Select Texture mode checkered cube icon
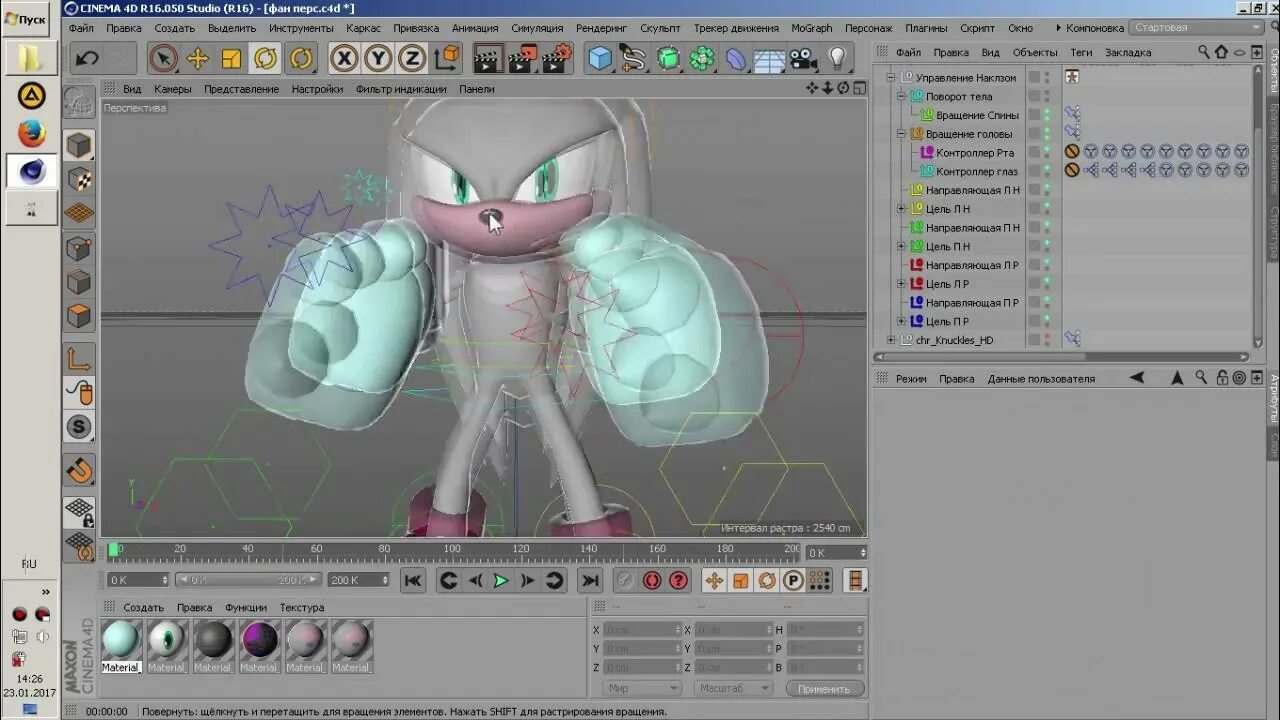The height and width of the screenshot is (720, 1280). pos(79,180)
